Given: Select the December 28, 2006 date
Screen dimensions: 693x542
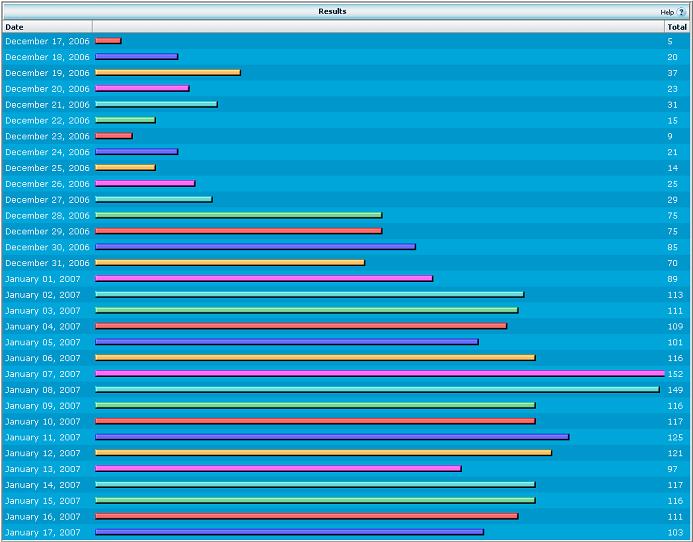Looking at the screenshot, I should pos(47,216).
